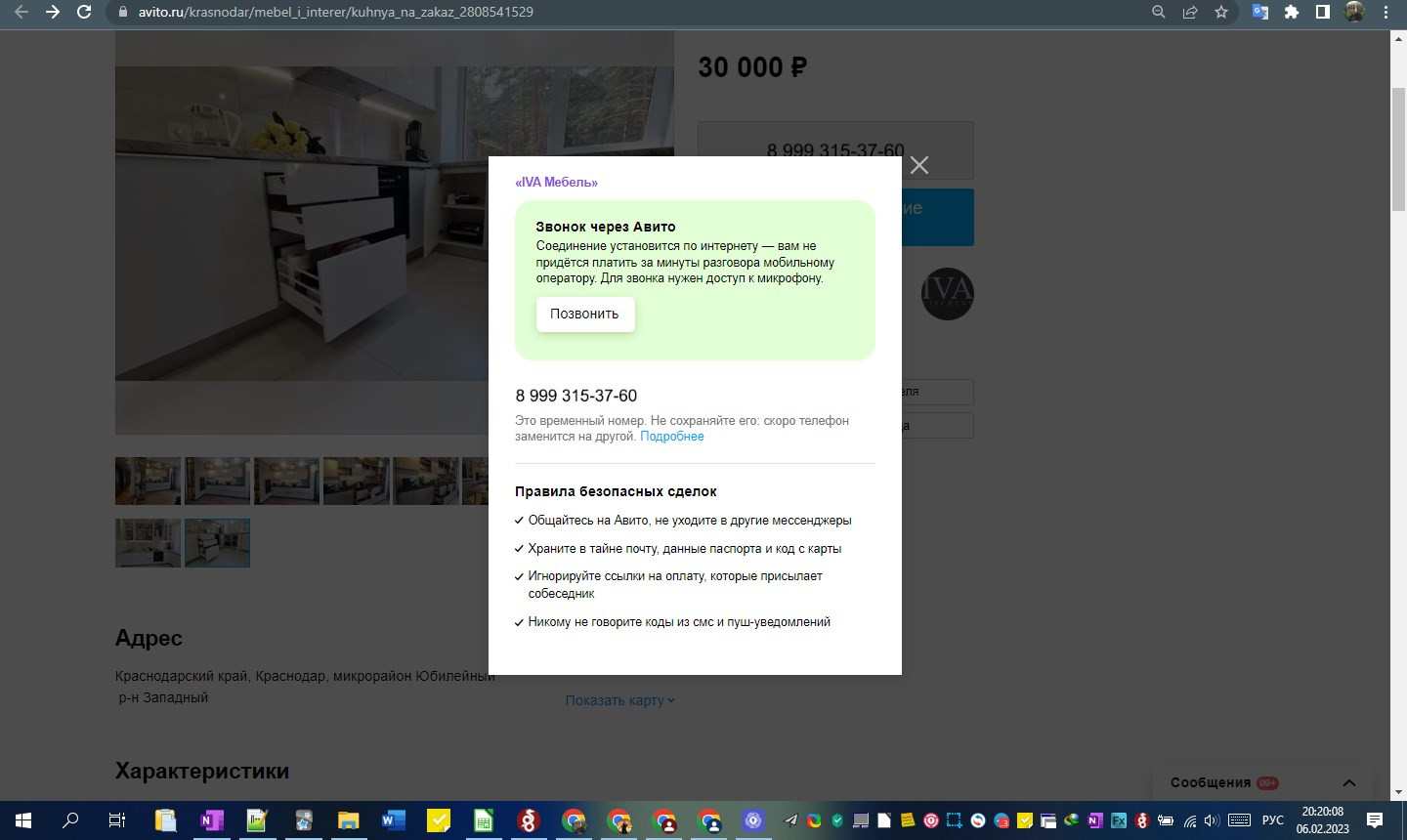Viewport: 1407px width, 840px height.
Task: Open the Google Translate extension
Action: pyautogui.click(x=1260, y=12)
